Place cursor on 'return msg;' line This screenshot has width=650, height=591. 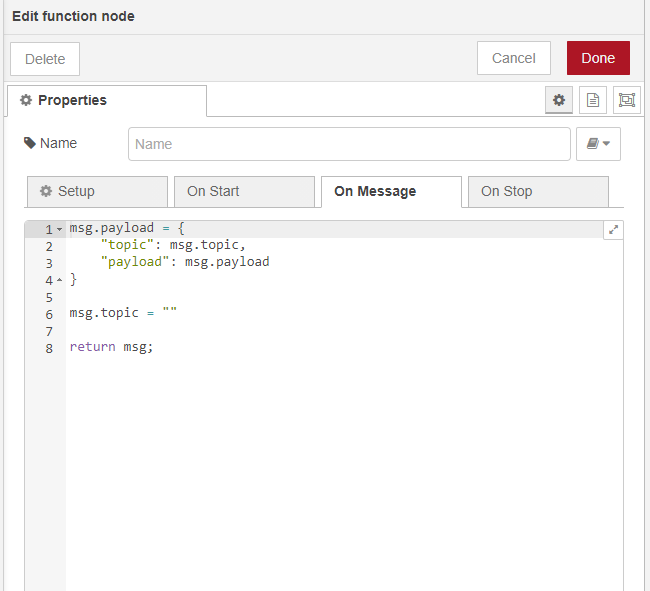(x=111, y=347)
